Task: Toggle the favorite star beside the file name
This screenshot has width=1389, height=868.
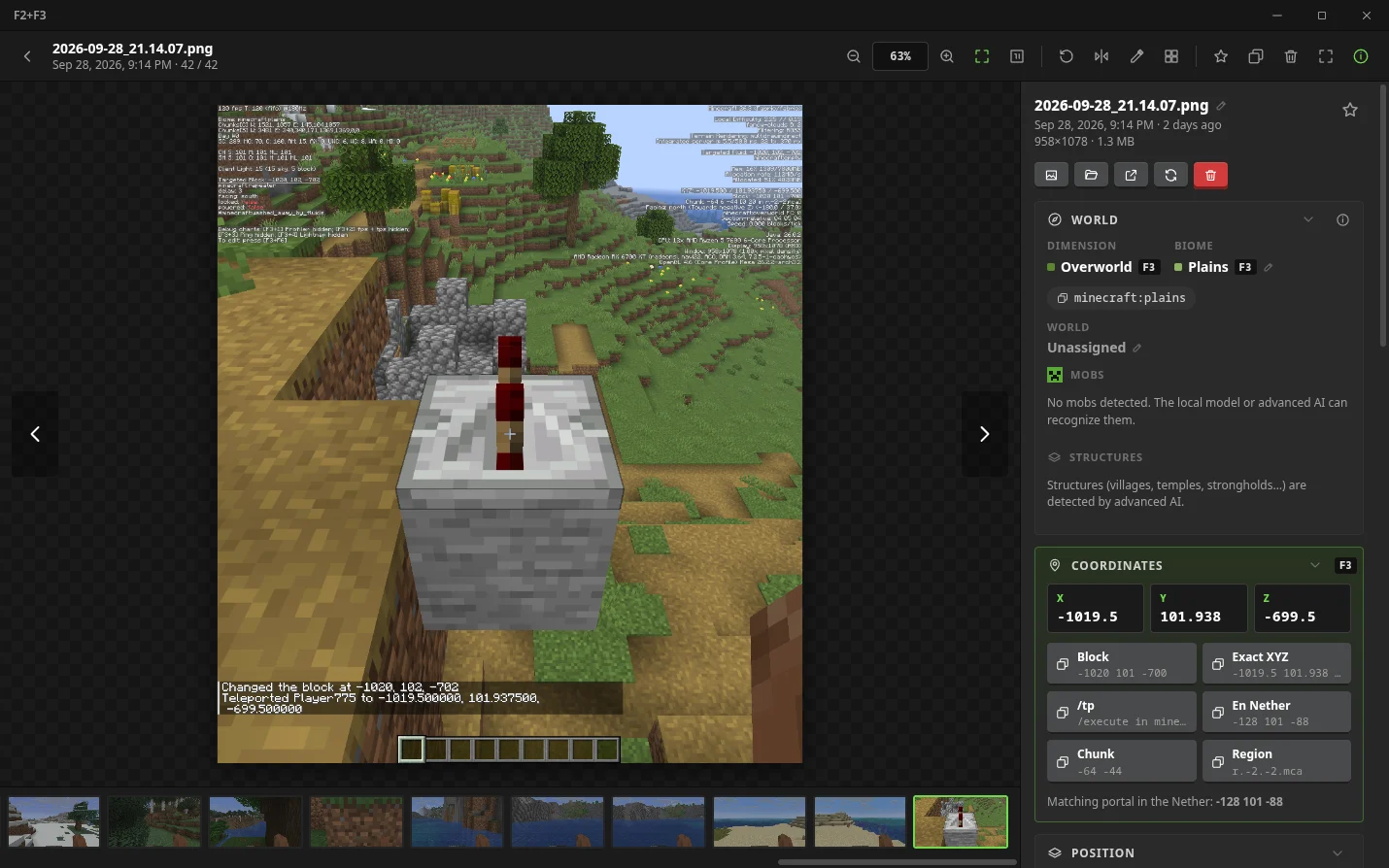Action: [x=1349, y=110]
